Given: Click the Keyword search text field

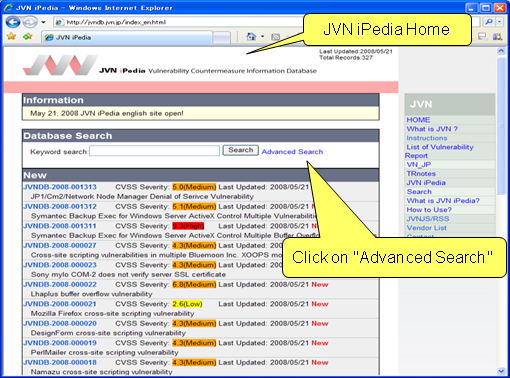Looking at the screenshot, I should point(155,151).
